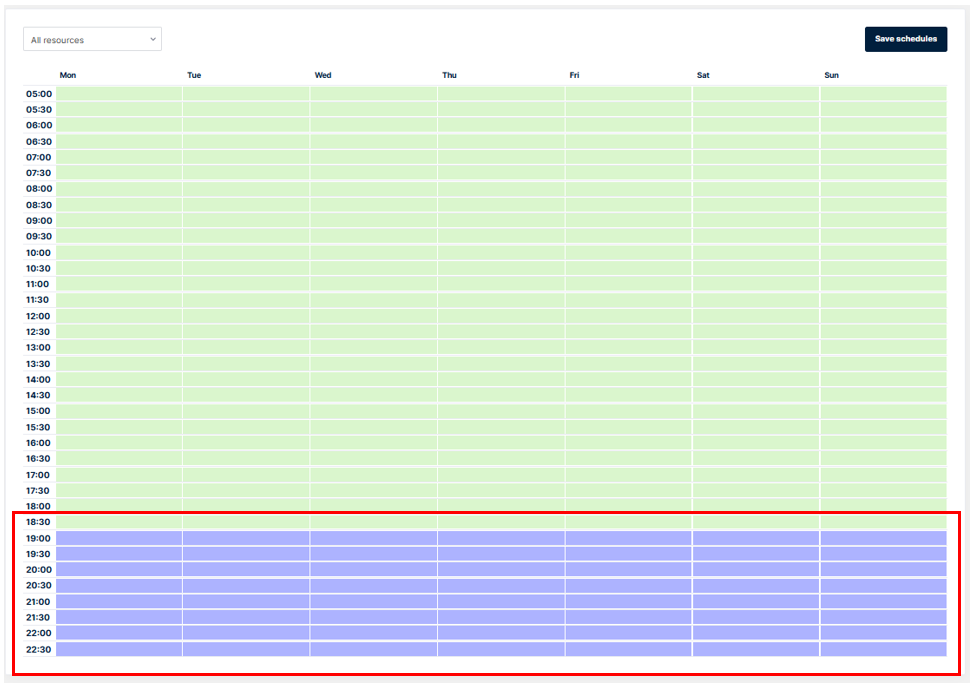The width and height of the screenshot is (976, 688).
Task: Select the purple Friday 22:00 cell
Action: pos(628,633)
